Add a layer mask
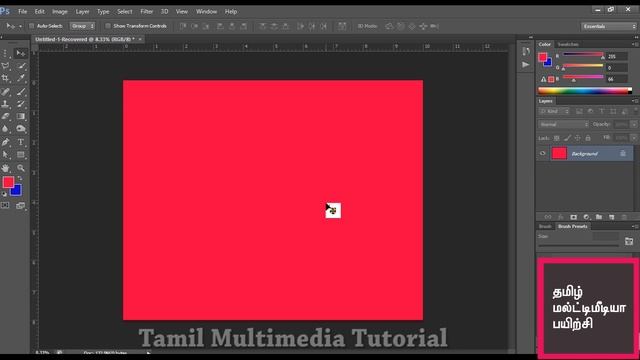The image size is (640, 360). tap(573, 217)
